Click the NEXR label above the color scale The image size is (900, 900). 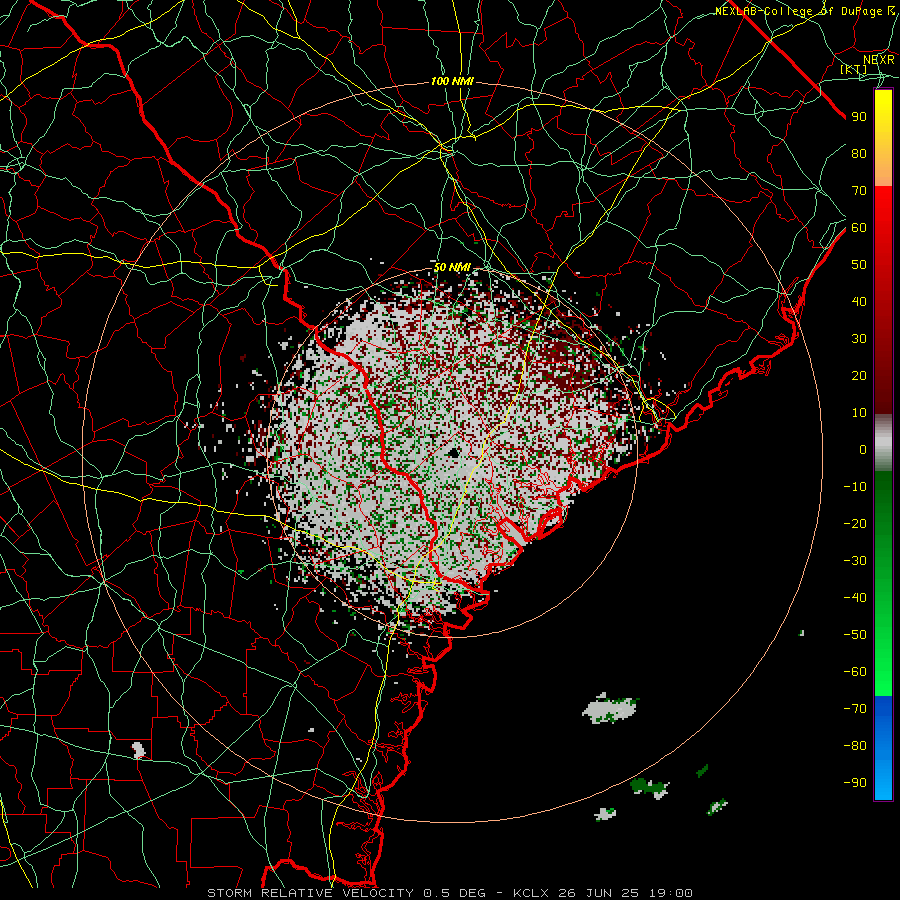(878, 59)
